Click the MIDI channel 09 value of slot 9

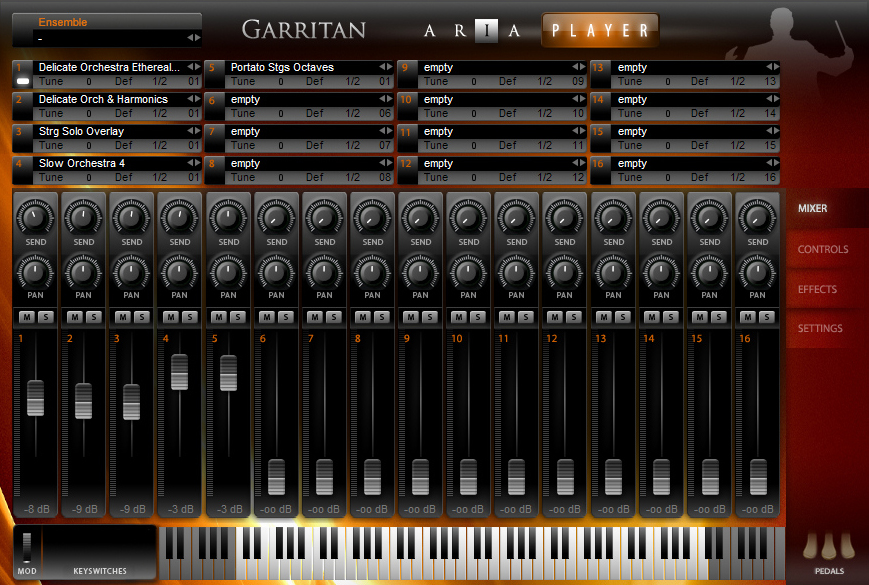click(x=578, y=81)
